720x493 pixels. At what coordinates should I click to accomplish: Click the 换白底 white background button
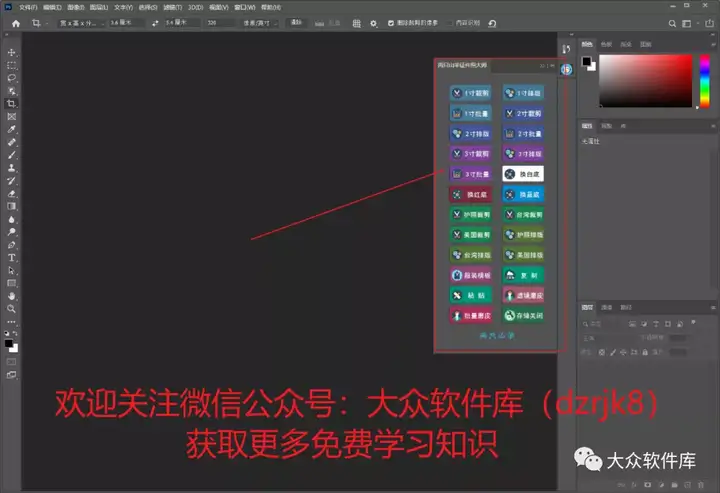click(x=523, y=174)
